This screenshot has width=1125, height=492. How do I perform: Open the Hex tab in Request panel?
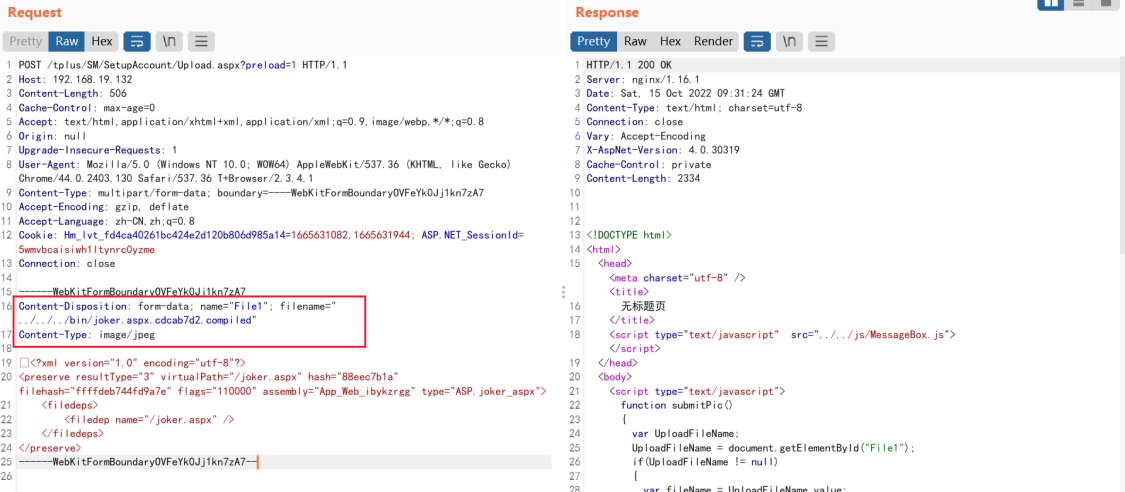(x=102, y=42)
